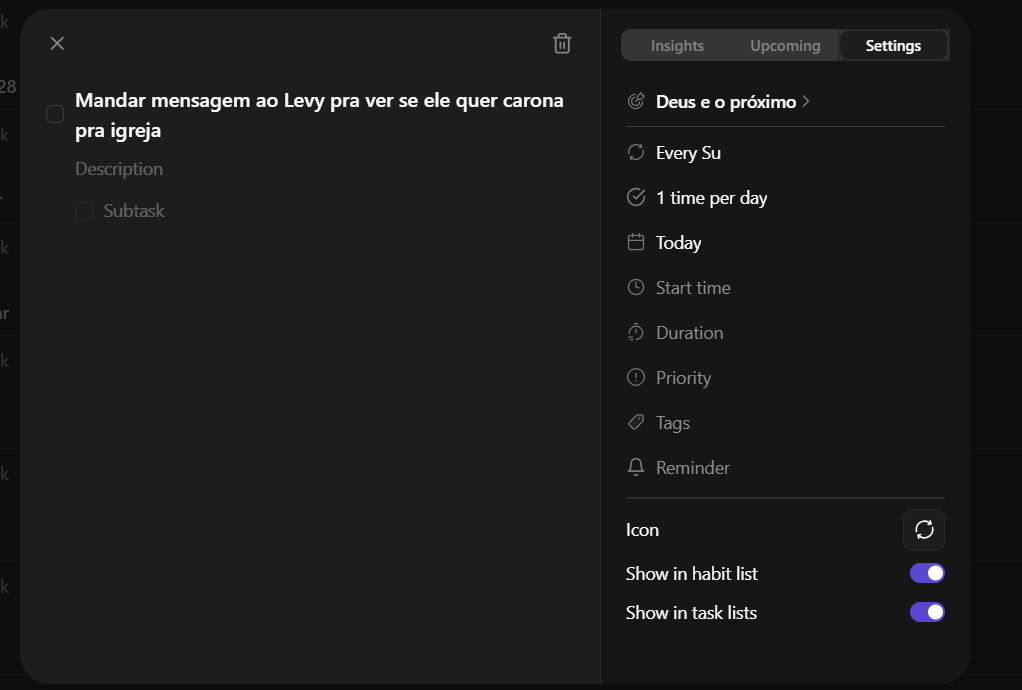Click the tag icon beside Tags
Screen dimensions: 1022x690
635,422
